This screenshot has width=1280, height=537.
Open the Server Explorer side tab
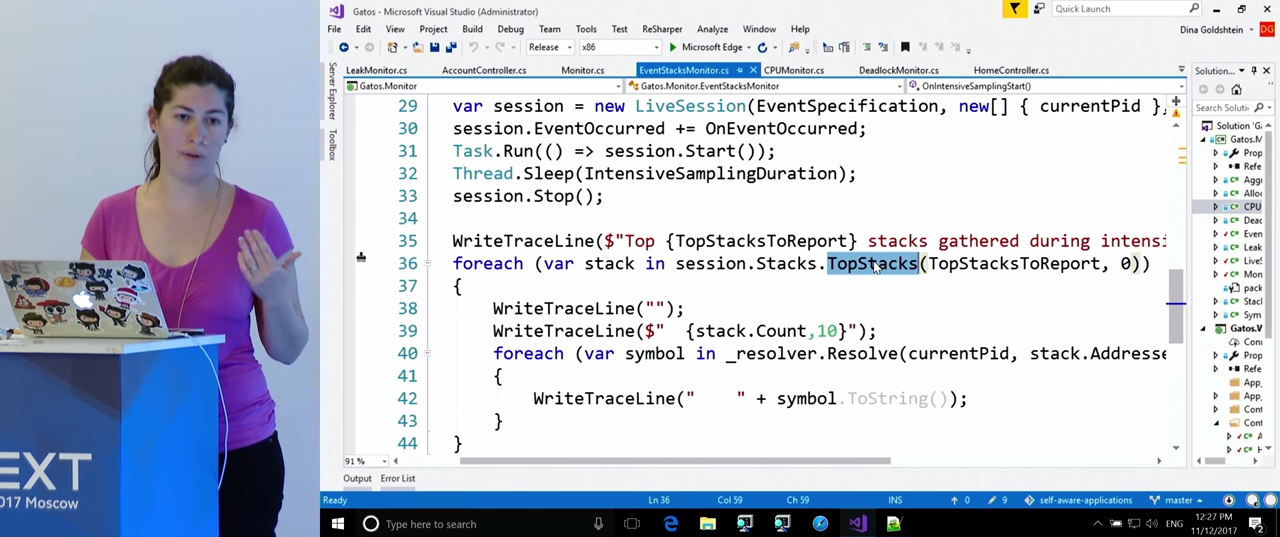[333, 91]
